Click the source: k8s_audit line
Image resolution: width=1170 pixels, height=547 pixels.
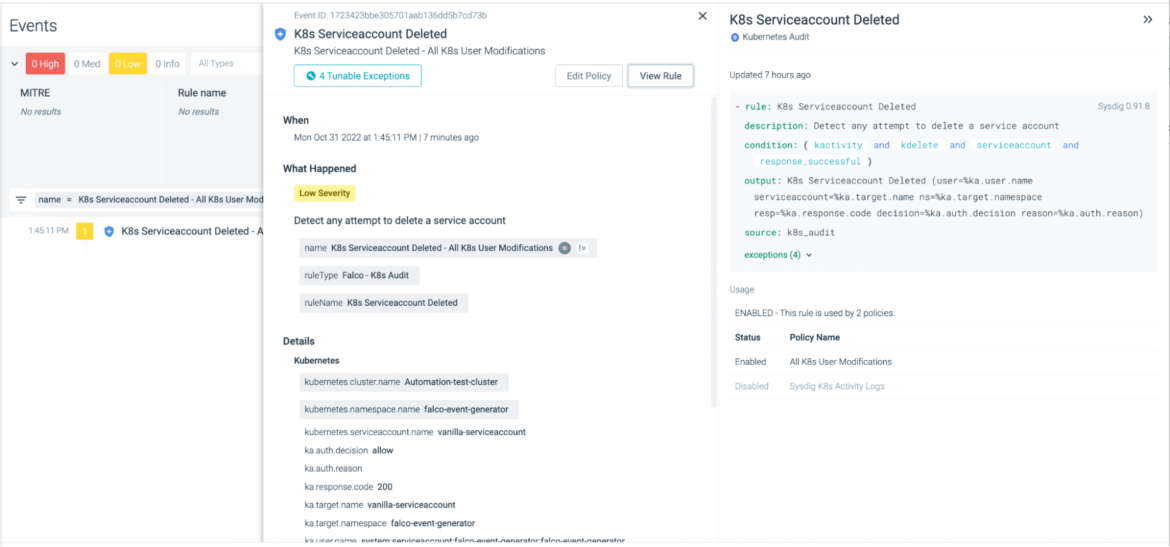pos(789,233)
